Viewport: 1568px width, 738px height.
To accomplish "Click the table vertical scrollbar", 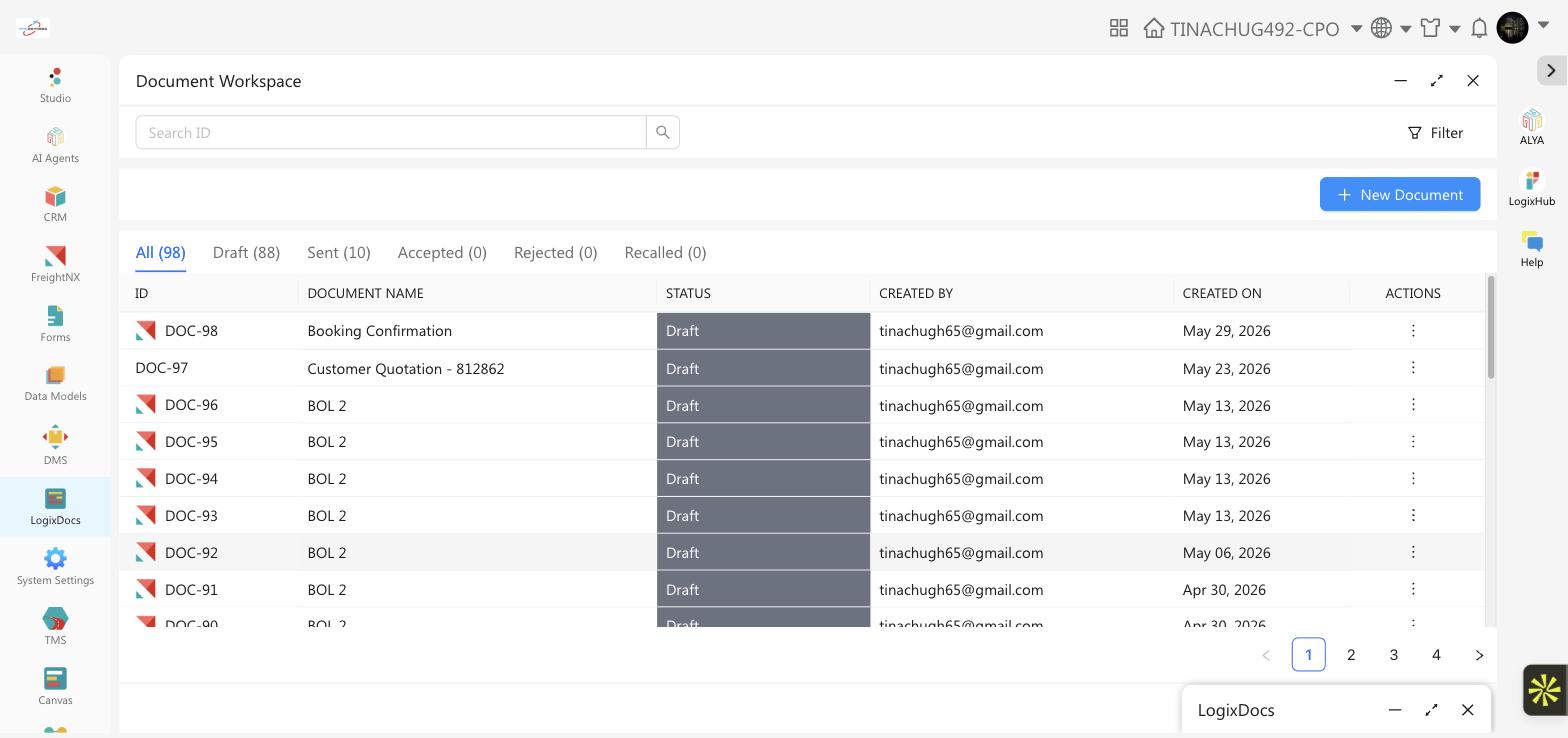I will click(1491, 328).
